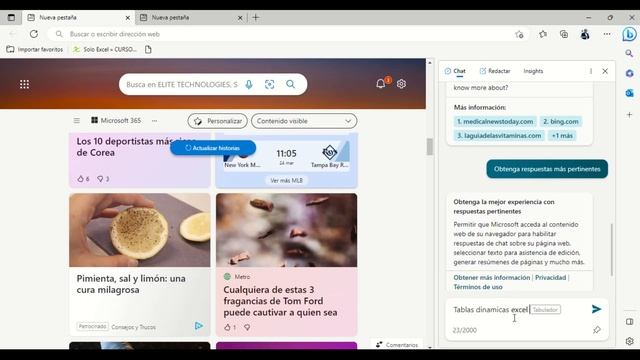640x360 pixels.
Task: Like the Corea deportistas story
Action: coord(80,179)
